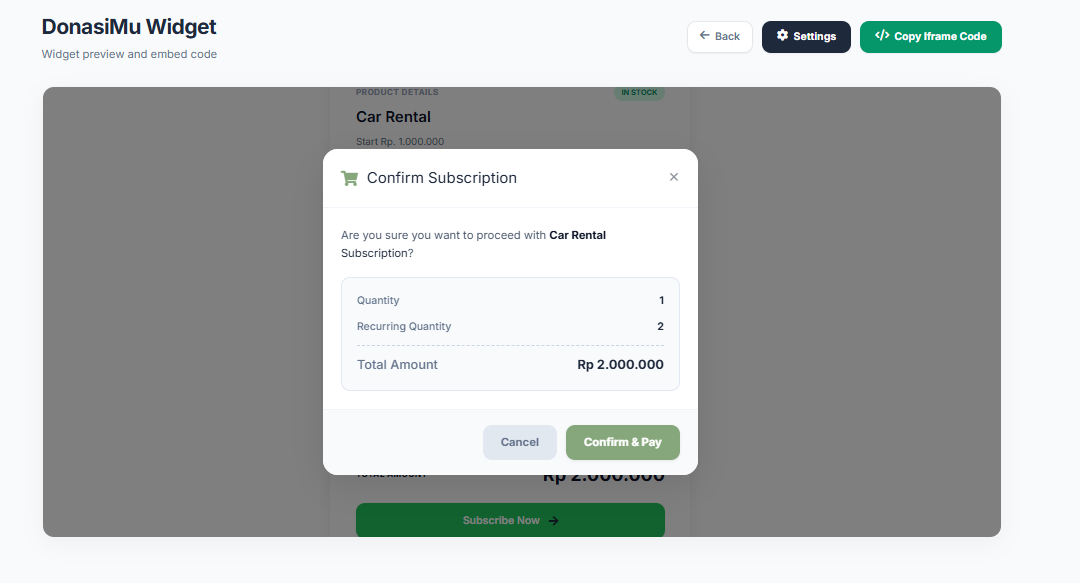Image resolution: width=1080 pixels, height=583 pixels.
Task: Click the Back button
Action: pyautogui.click(x=719, y=36)
